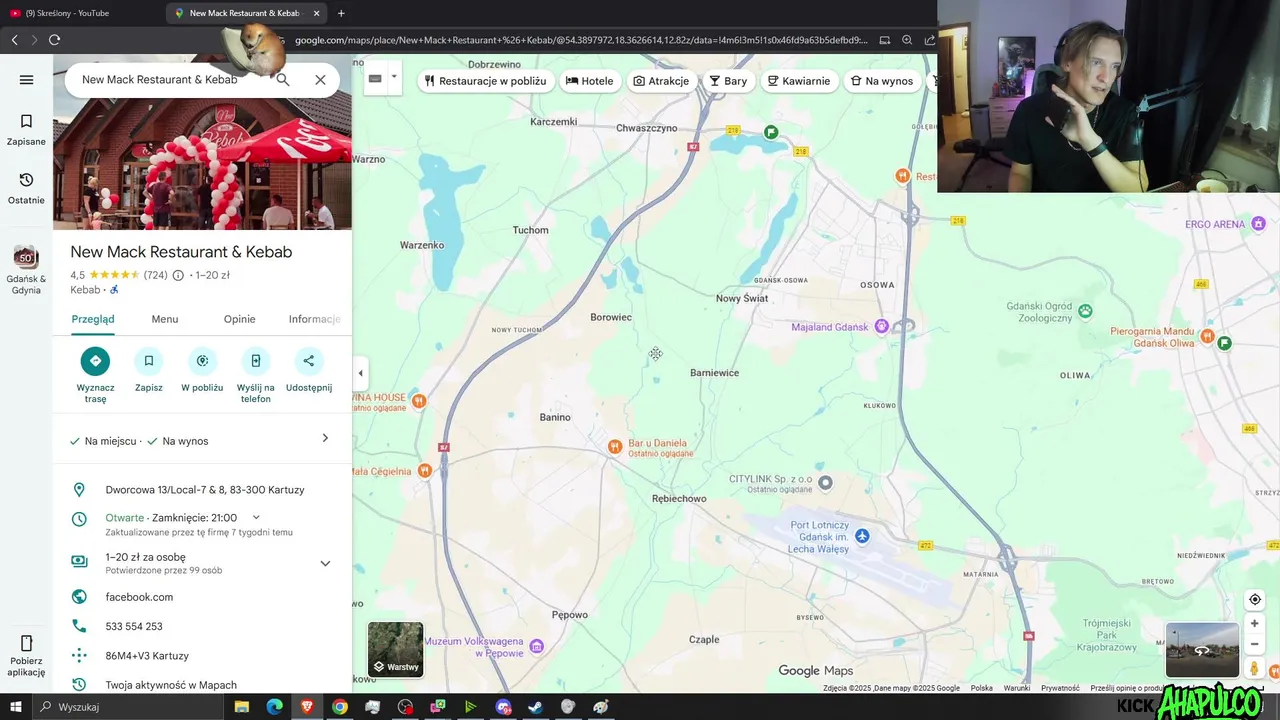The width and height of the screenshot is (1280, 720).
Task: Switch to the Menu tab
Action: [x=165, y=319]
